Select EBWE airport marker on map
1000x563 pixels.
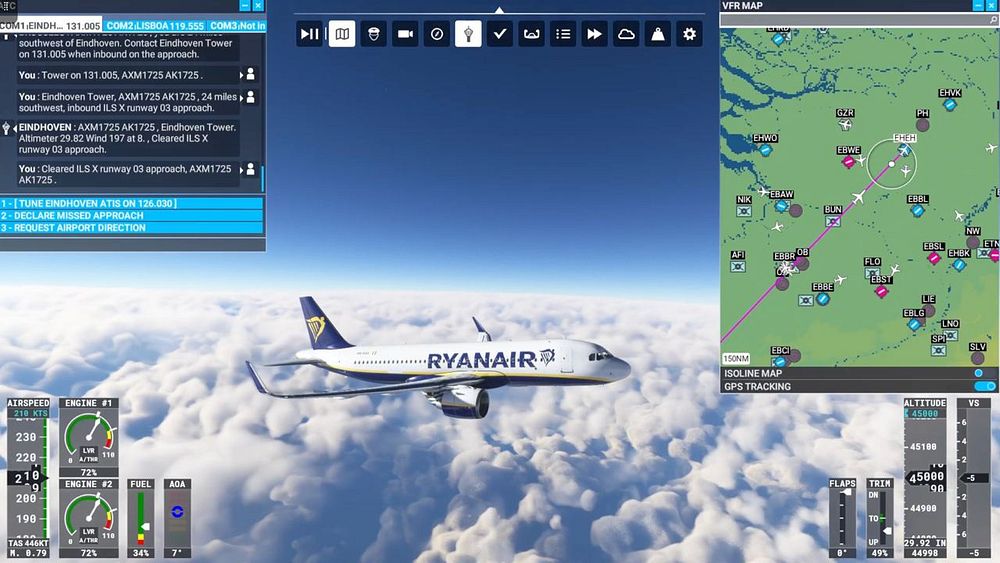848,162
